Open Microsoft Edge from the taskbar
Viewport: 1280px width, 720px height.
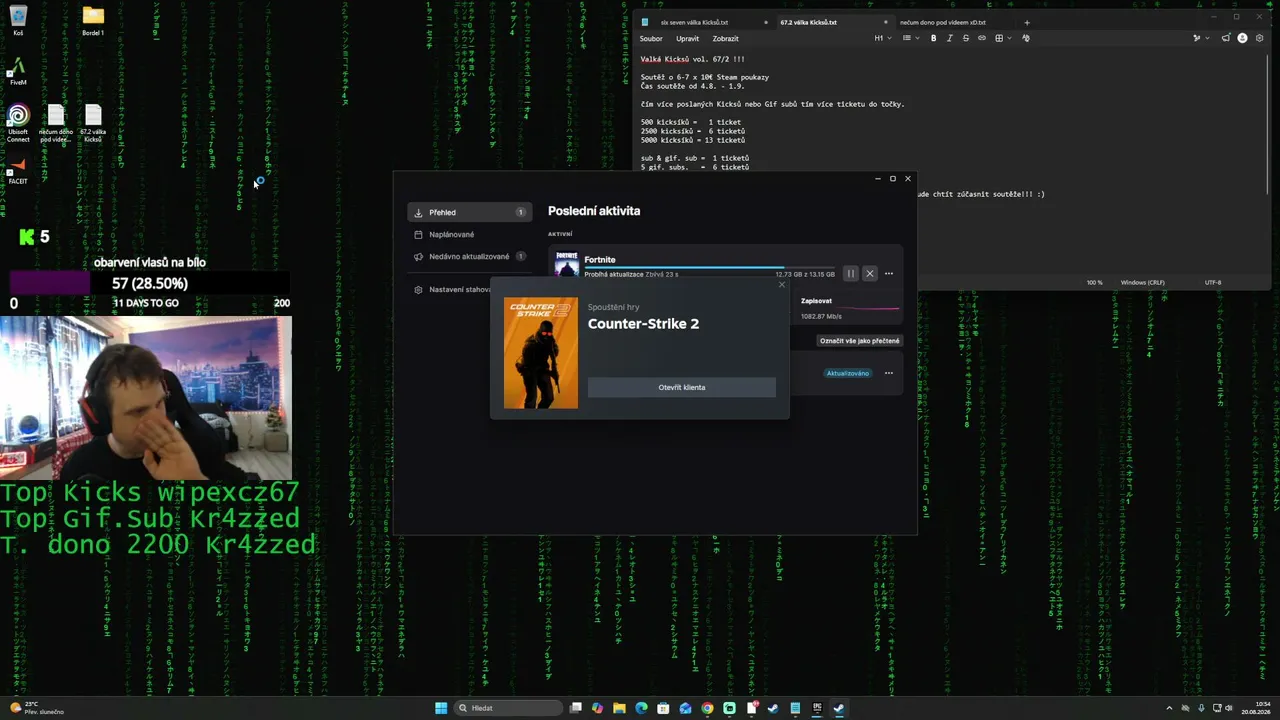[x=641, y=708]
